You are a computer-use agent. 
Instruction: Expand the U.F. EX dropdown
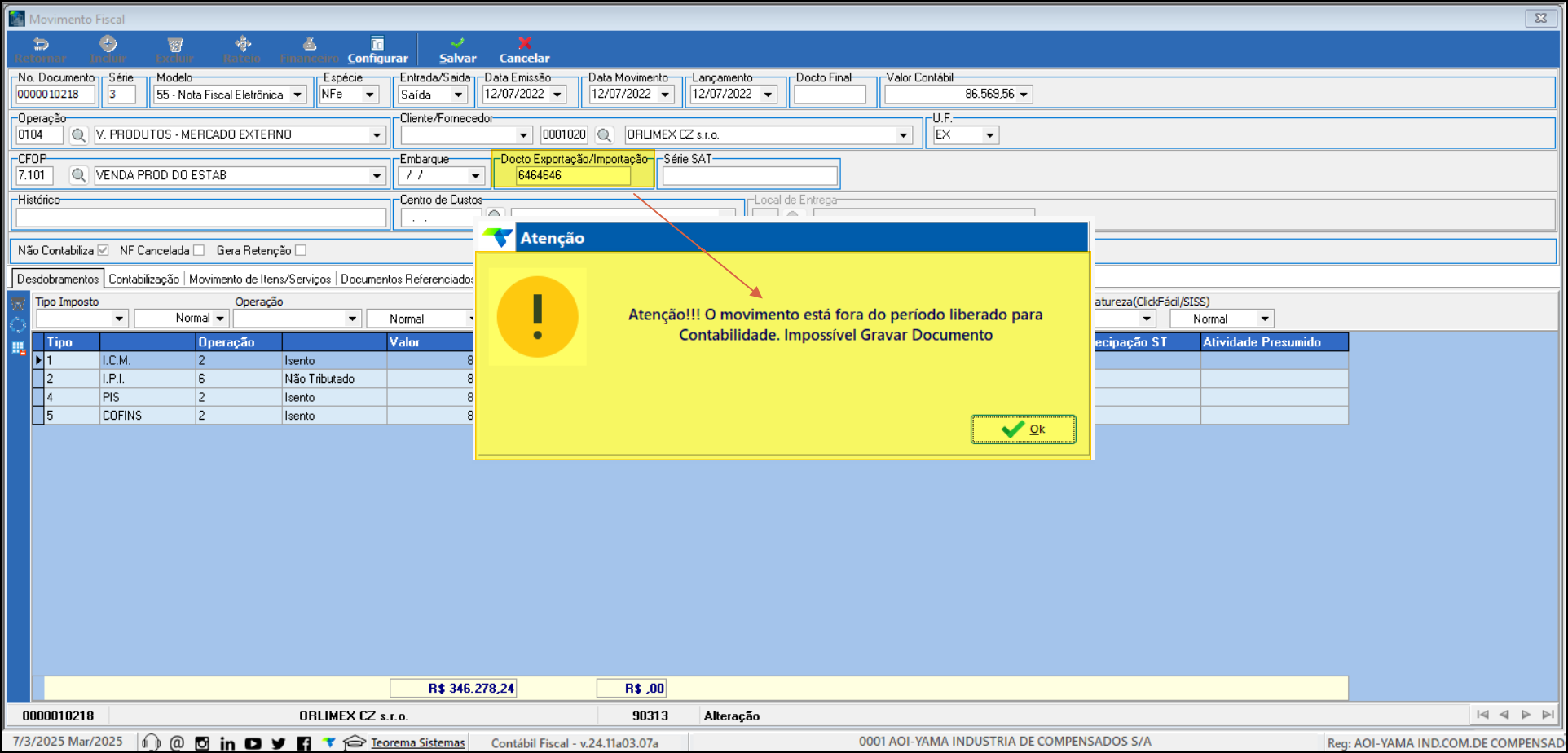(989, 135)
